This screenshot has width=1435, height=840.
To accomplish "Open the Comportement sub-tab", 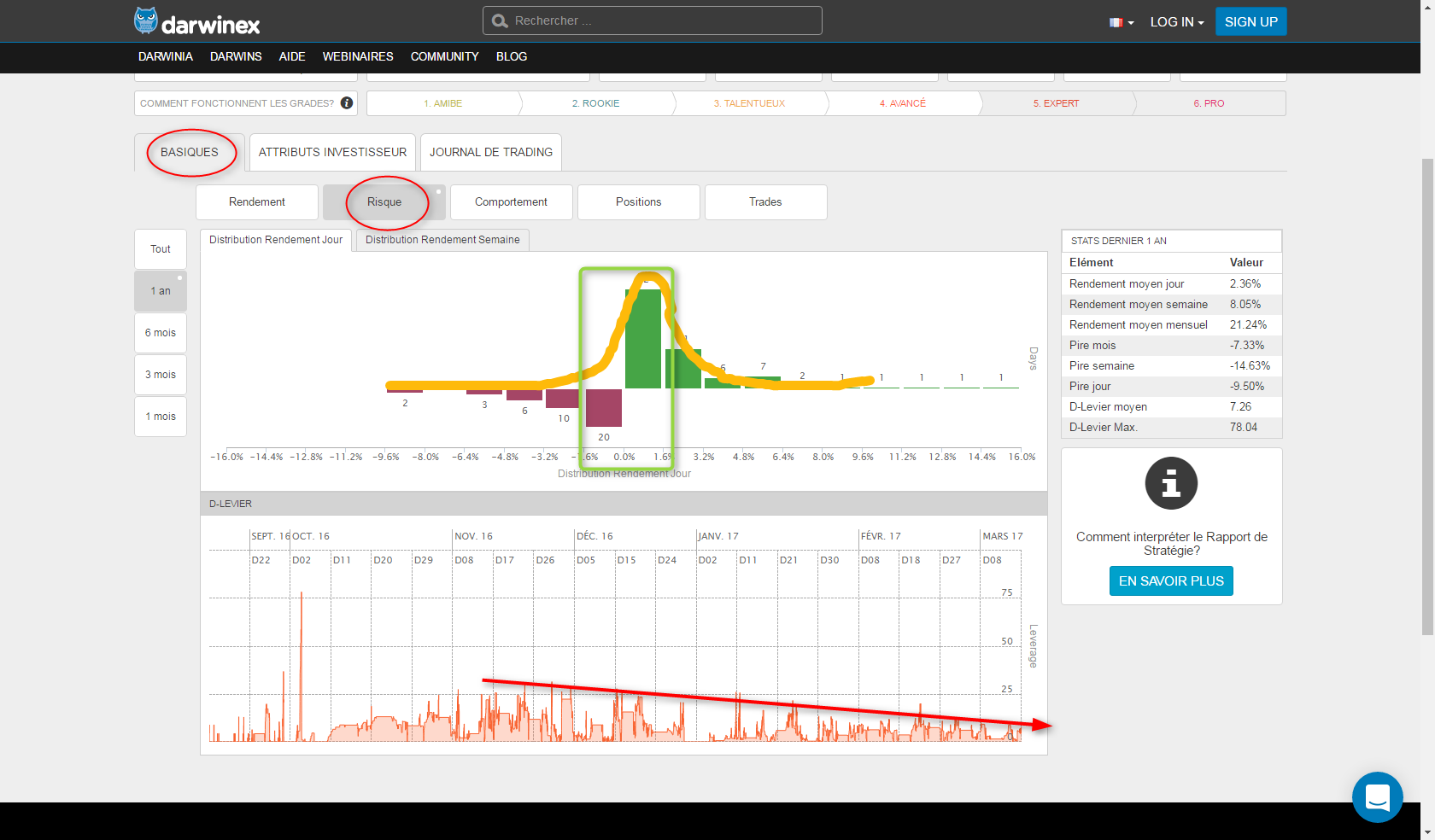I will pos(511,202).
